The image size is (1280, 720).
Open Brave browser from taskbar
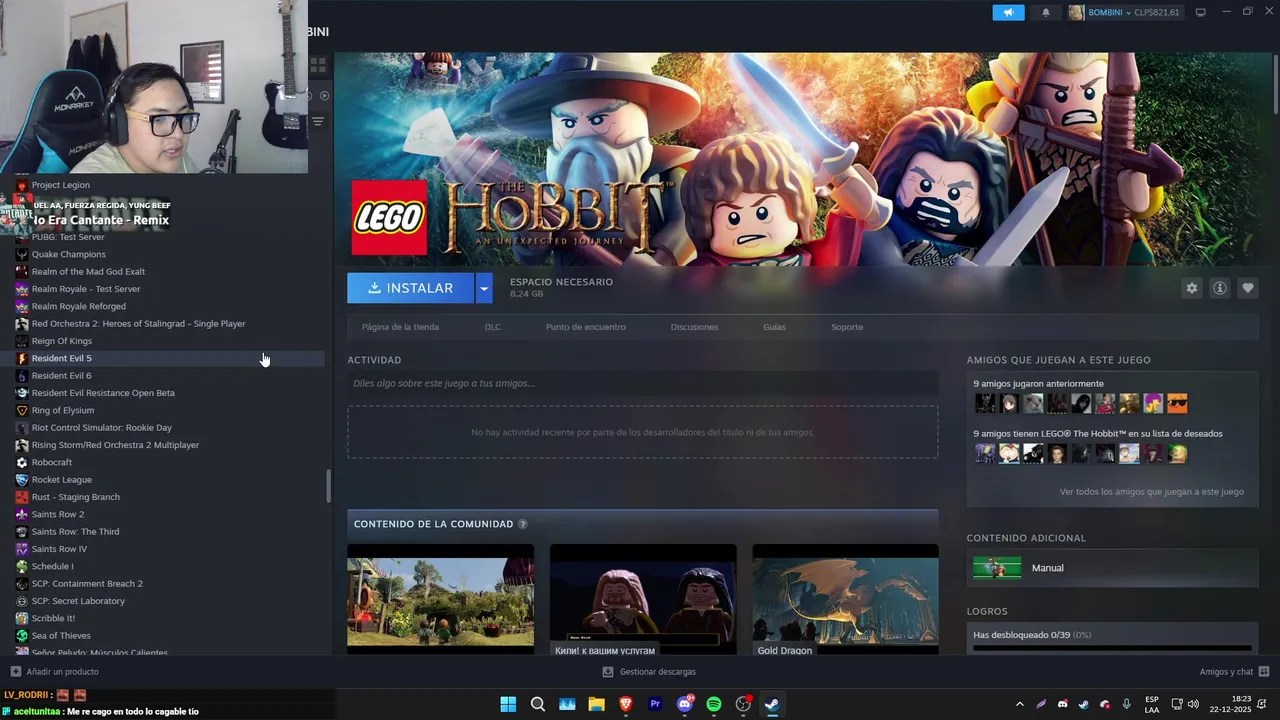pos(626,704)
